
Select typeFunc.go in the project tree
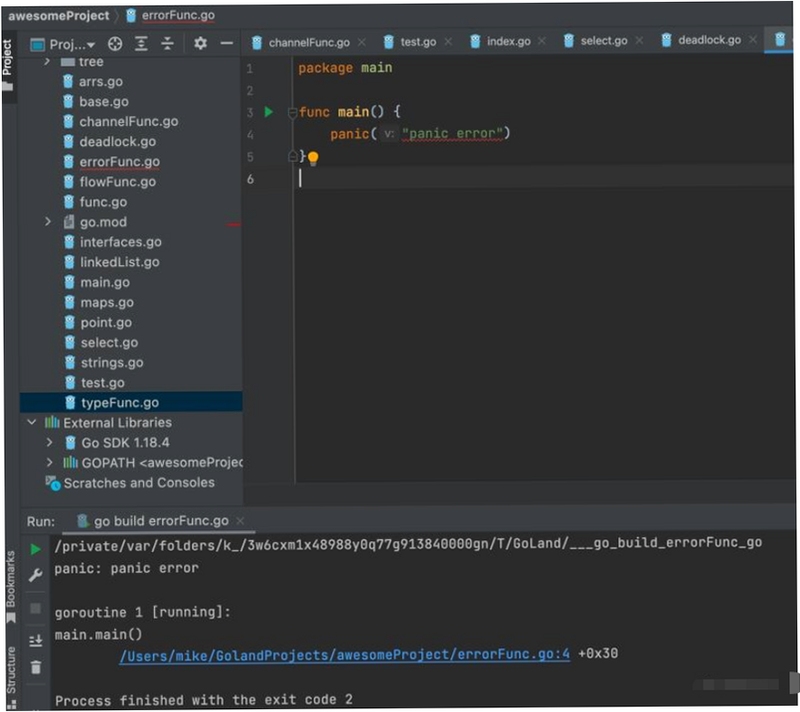pos(131,402)
